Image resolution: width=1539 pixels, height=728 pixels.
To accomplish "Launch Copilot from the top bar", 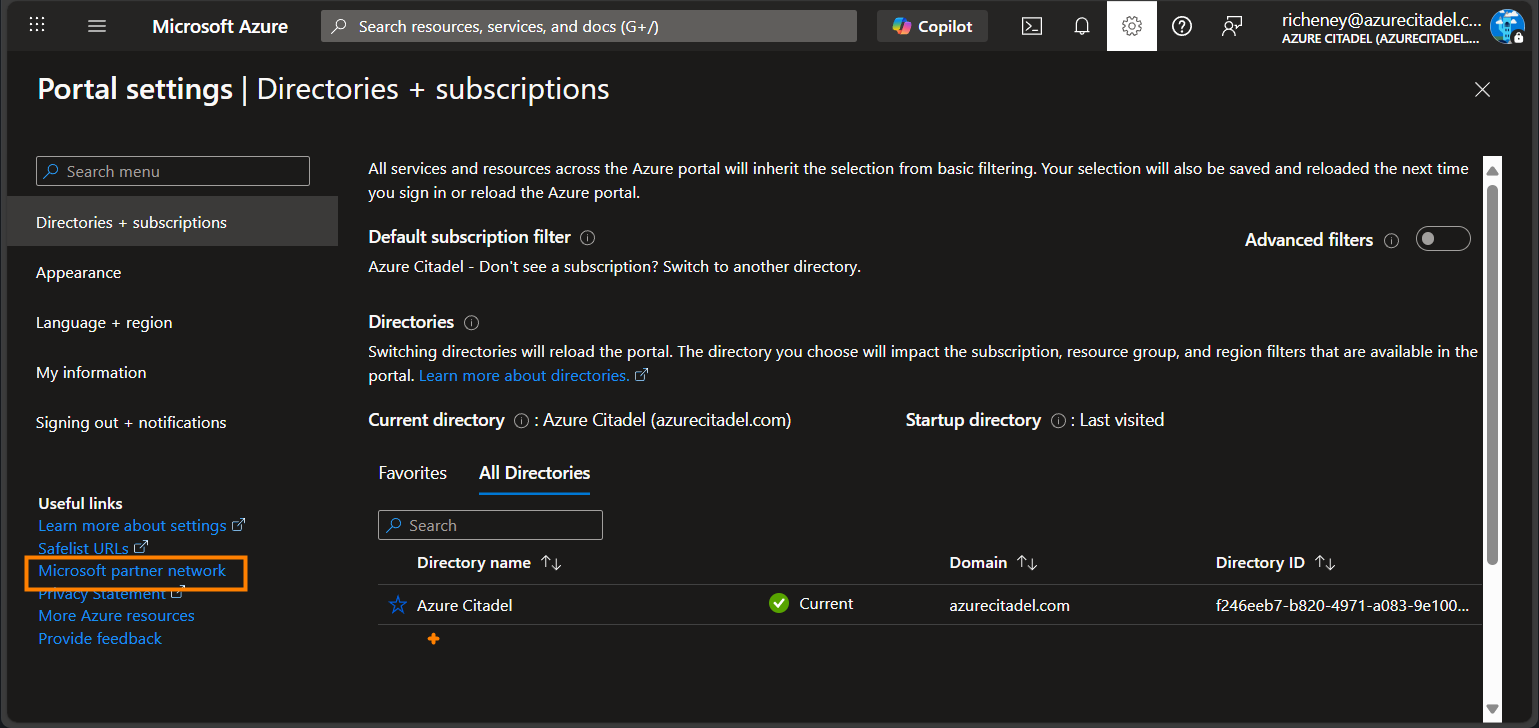I will tap(931, 25).
